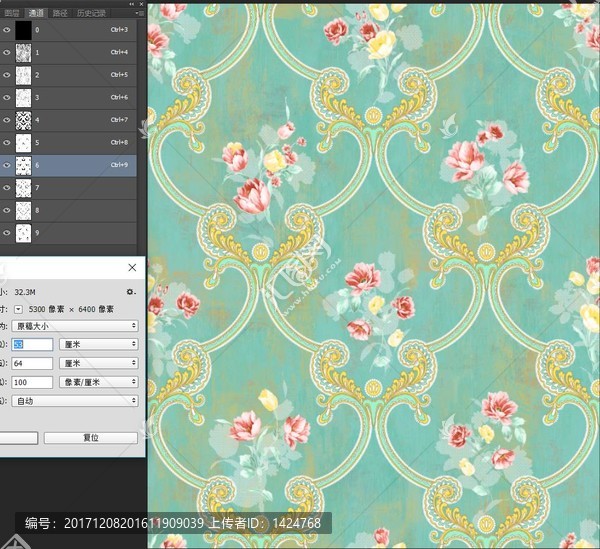This screenshot has height=549, width=600.
Task: Close the image size dialog with X
Action: [x=132, y=267]
